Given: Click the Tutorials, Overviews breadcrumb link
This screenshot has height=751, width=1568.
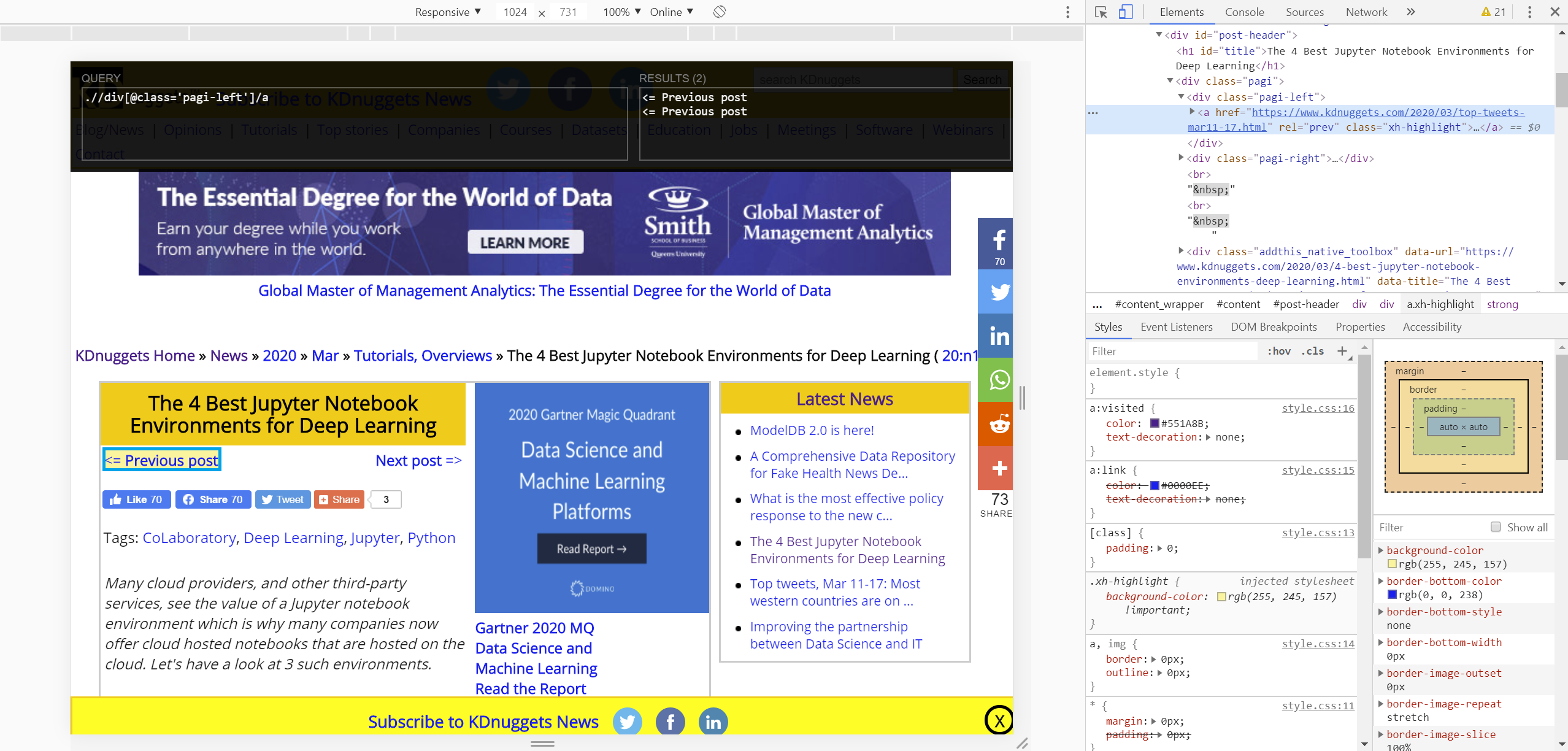Looking at the screenshot, I should click(x=423, y=355).
